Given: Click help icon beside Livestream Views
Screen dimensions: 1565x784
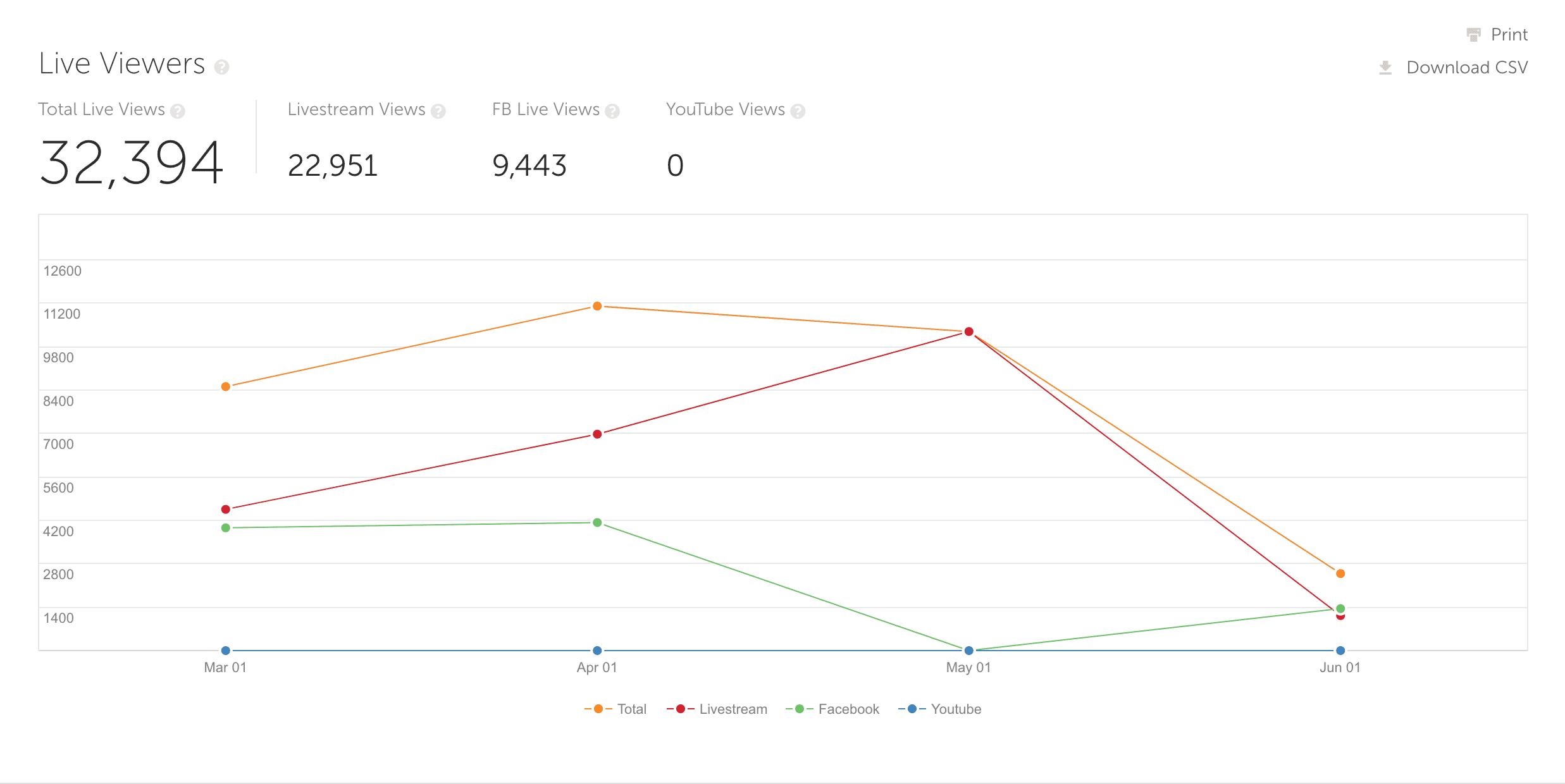Looking at the screenshot, I should 438,111.
